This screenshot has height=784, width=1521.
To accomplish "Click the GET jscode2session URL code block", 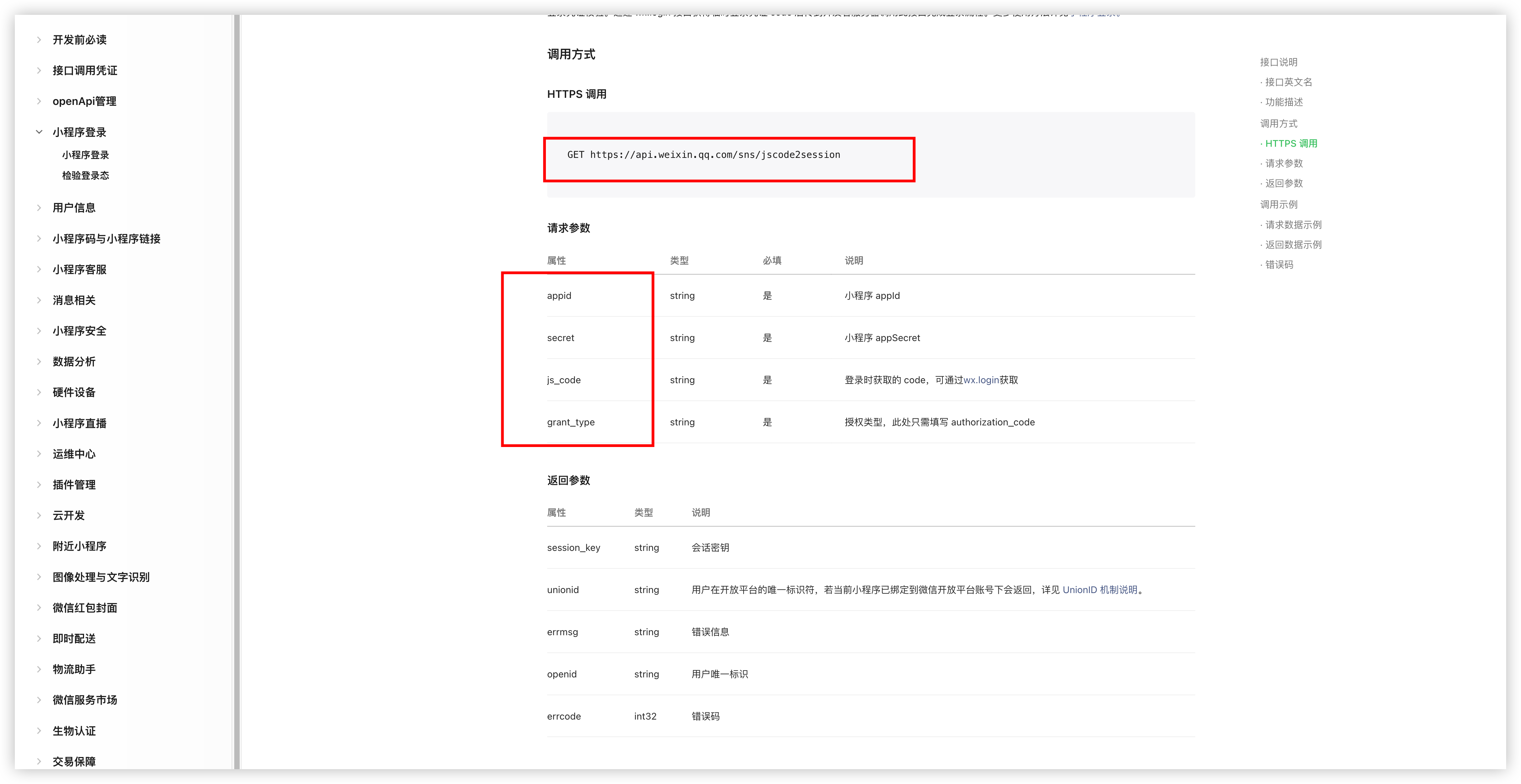I will (x=703, y=155).
